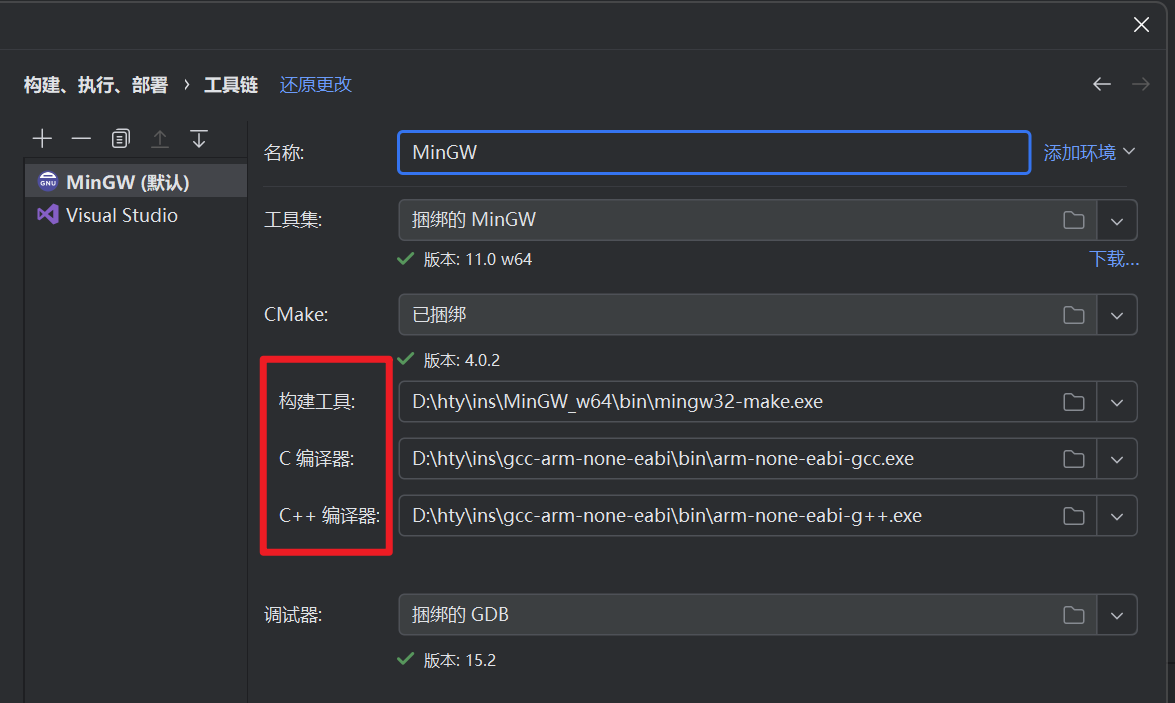Move toolchain up in the list
This screenshot has width=1175, height=703.
160,139
